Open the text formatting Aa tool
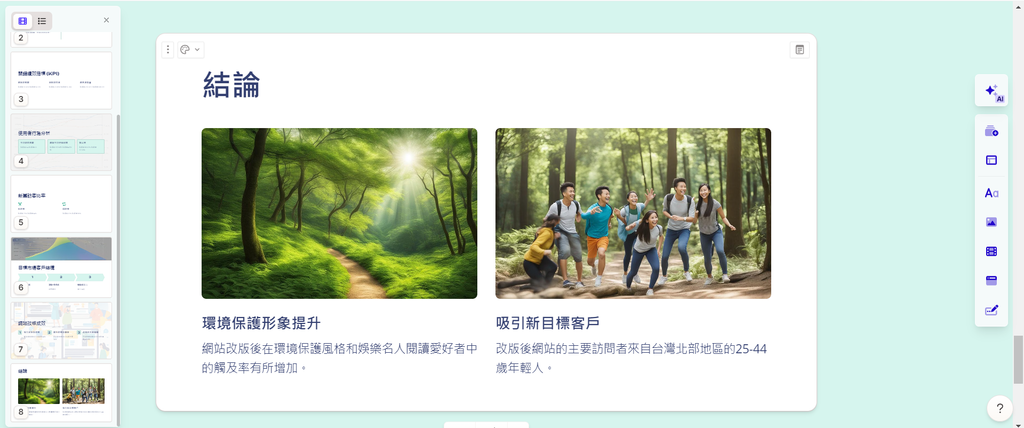Image resolution: width=1024 pixels, height=428 pixels. pyautogui.click(x=991, y=193)
